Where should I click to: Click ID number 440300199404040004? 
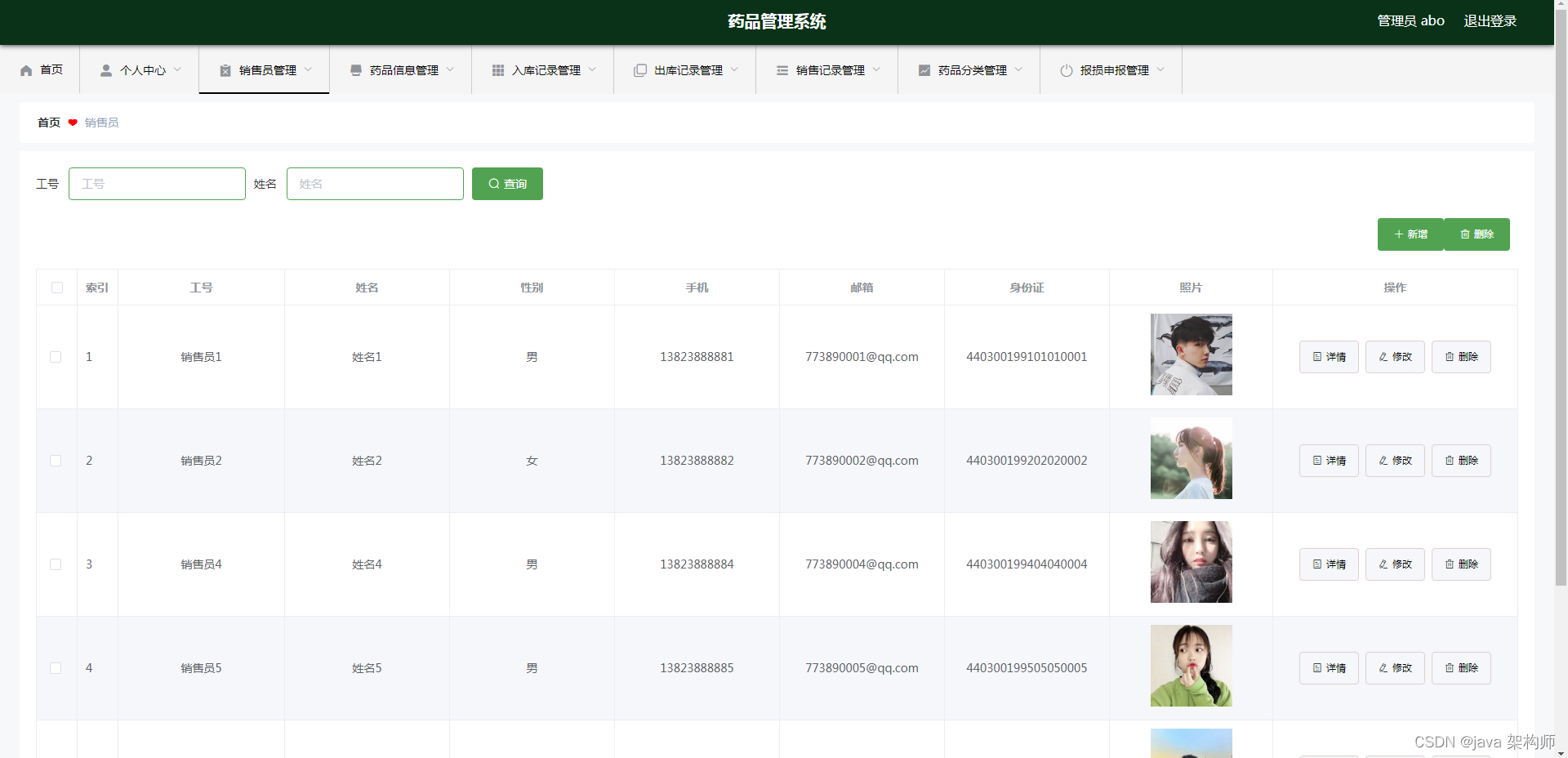tap(1027, 564)
